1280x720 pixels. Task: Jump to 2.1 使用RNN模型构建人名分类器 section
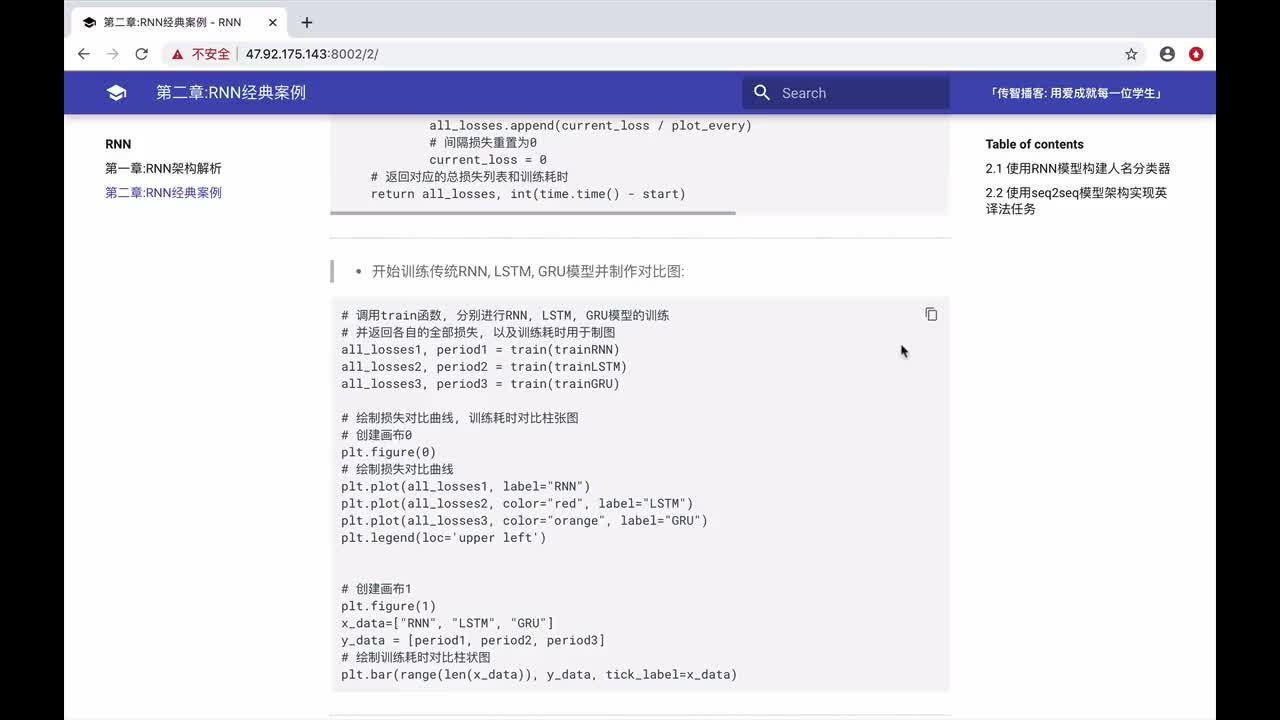pyautogui.click(x=1077, y=168)
